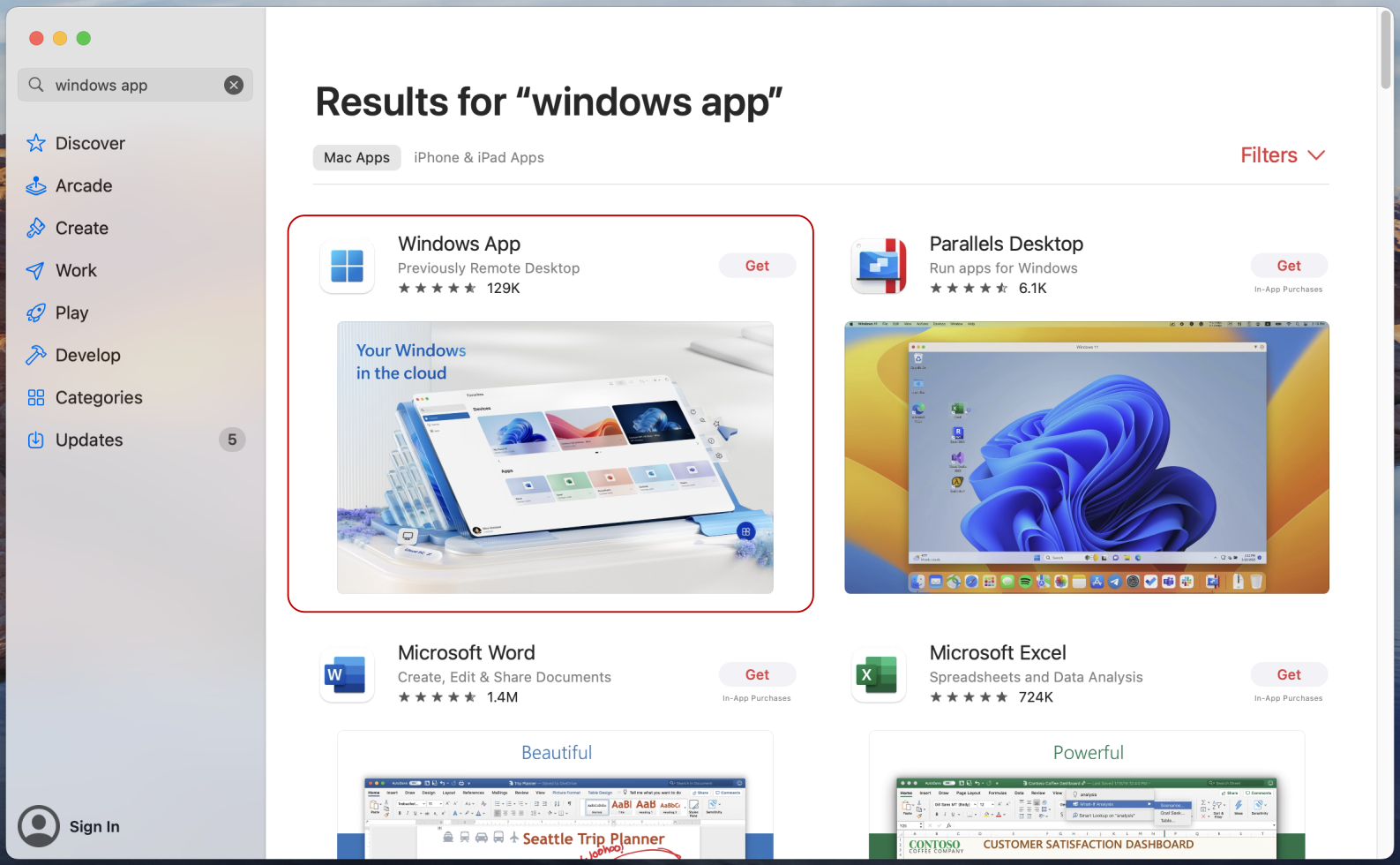Switch to Mac Apps tab
This screenshot has height=865, width=1400.
[x=356, y=157]
